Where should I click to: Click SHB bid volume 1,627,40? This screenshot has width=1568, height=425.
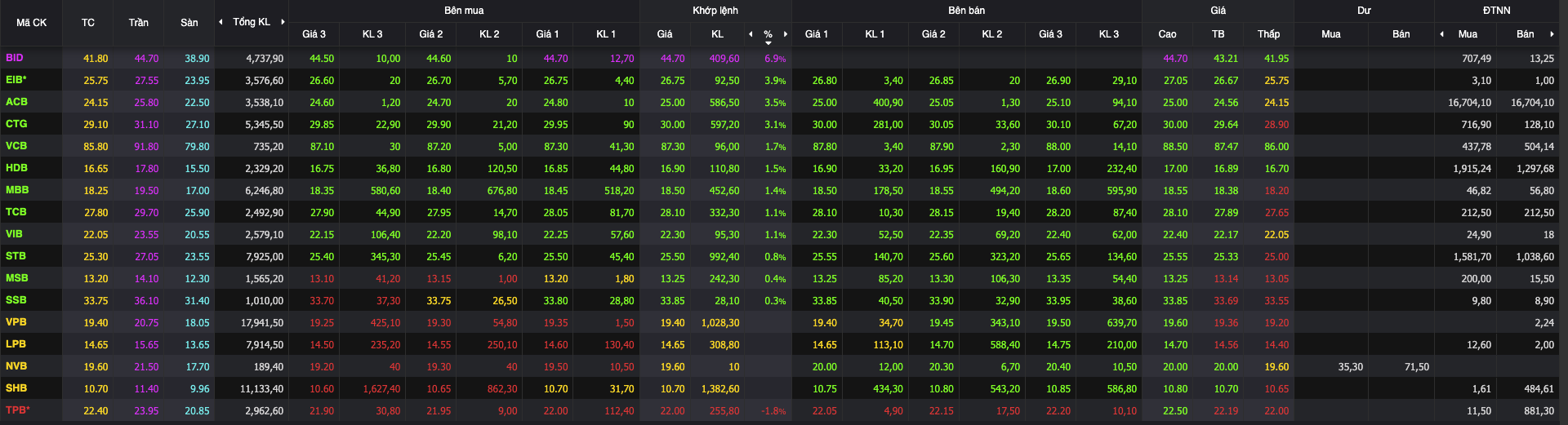[381, 389]
